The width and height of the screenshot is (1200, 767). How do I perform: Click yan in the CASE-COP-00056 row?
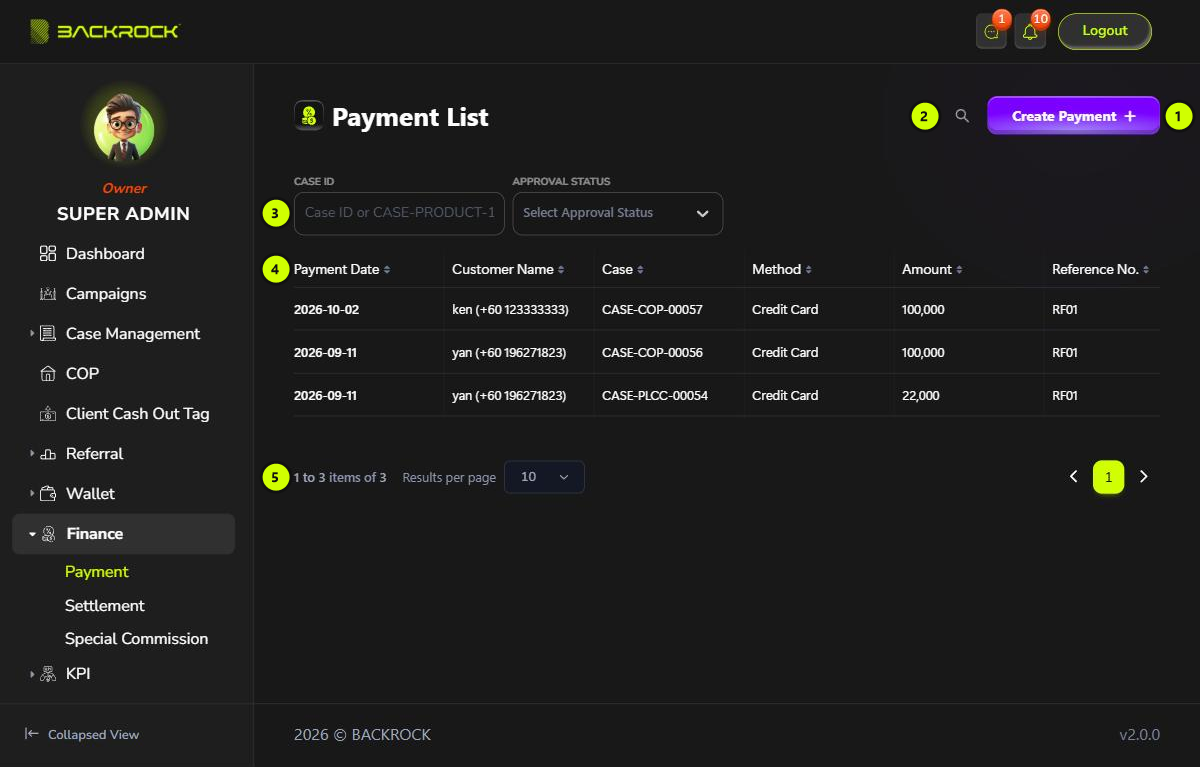pos(509,353)
